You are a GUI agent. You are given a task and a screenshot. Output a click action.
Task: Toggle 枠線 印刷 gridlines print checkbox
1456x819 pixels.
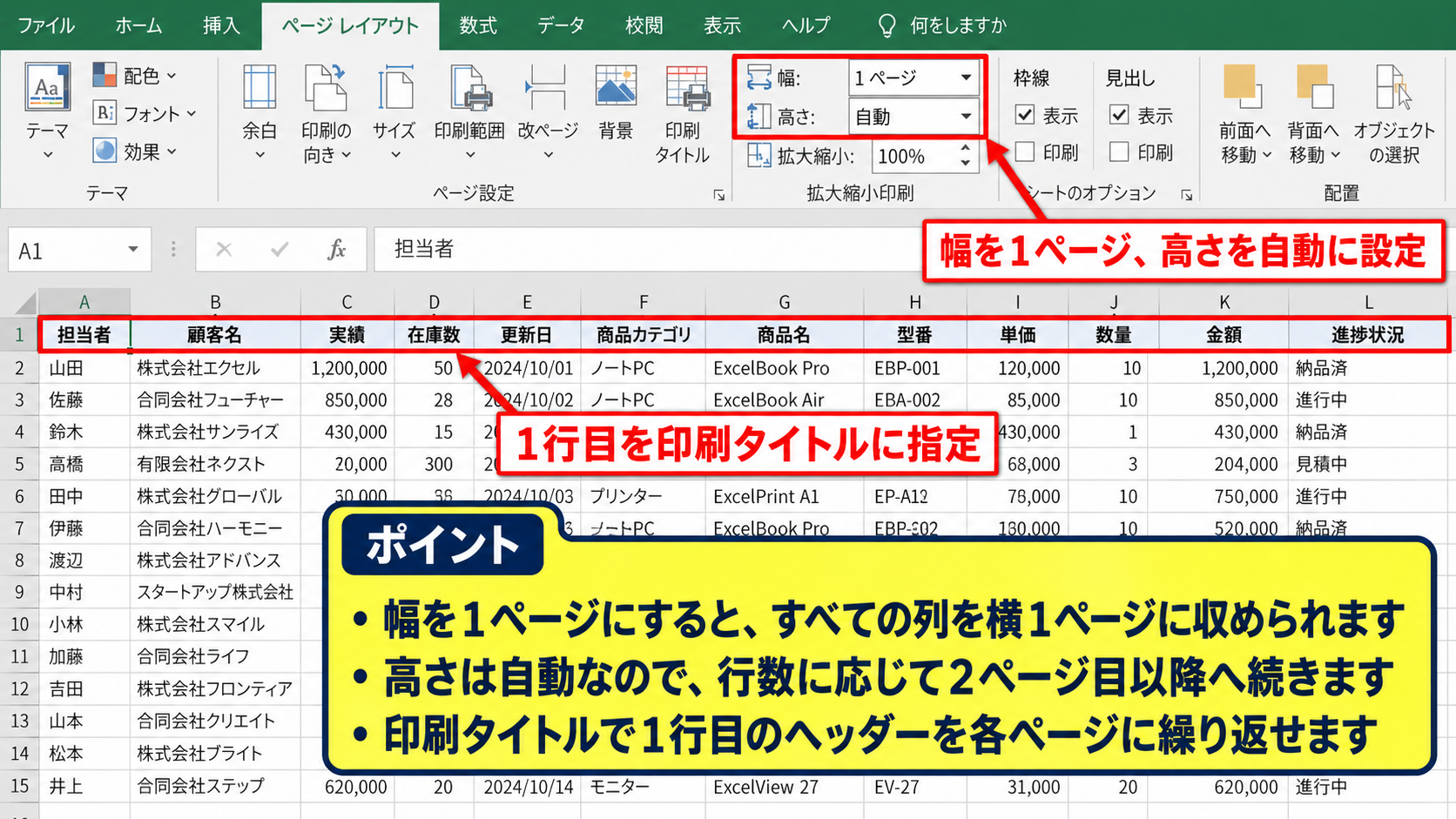pos(1025,152)
